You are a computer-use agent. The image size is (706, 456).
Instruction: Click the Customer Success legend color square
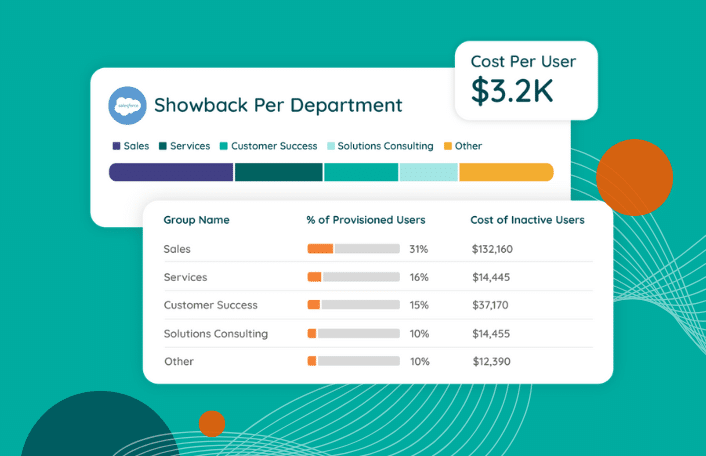(x=223, y=146)
